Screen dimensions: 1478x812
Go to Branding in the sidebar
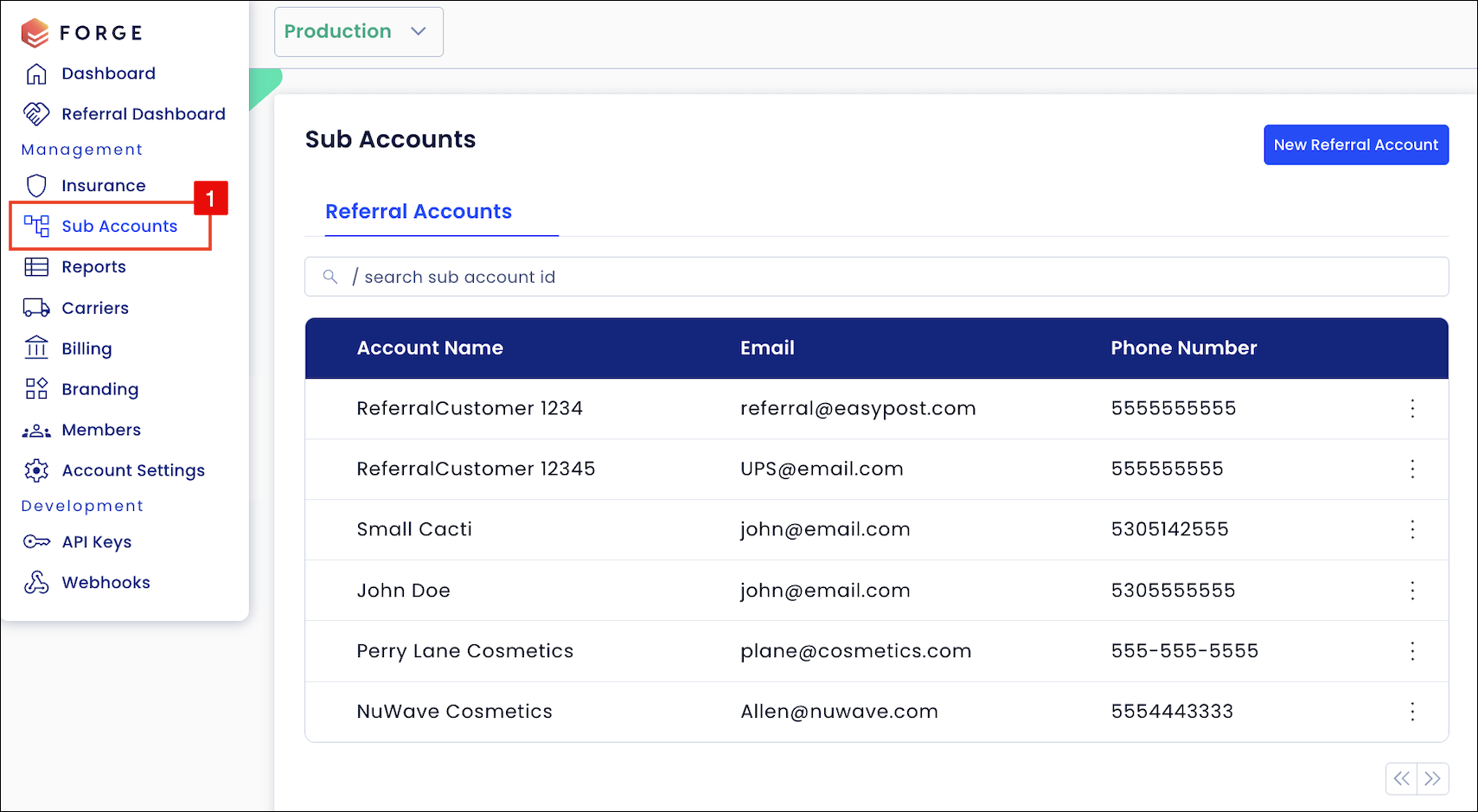[x=100, y=389]
